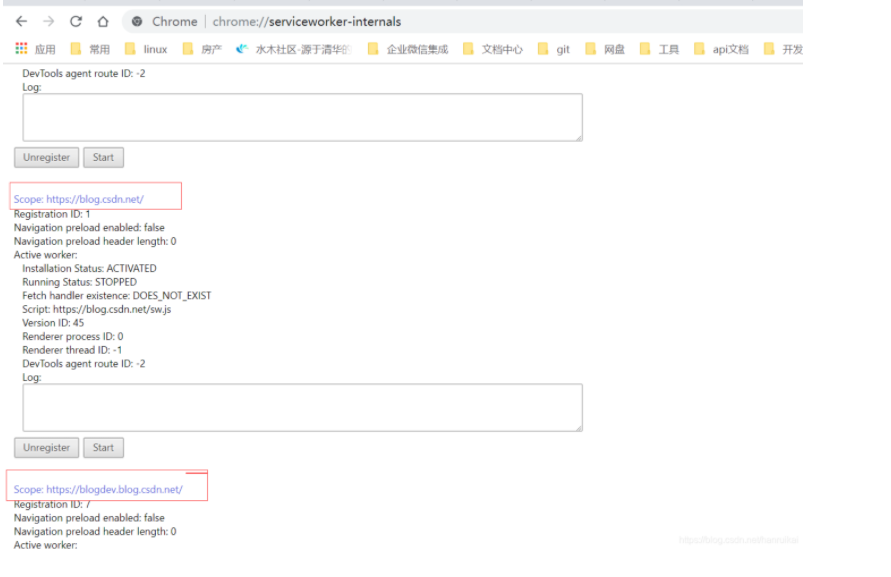Click Registration ID: 1 text
Image resolution: width=891 pixels, height=577 pixels.
52,214
